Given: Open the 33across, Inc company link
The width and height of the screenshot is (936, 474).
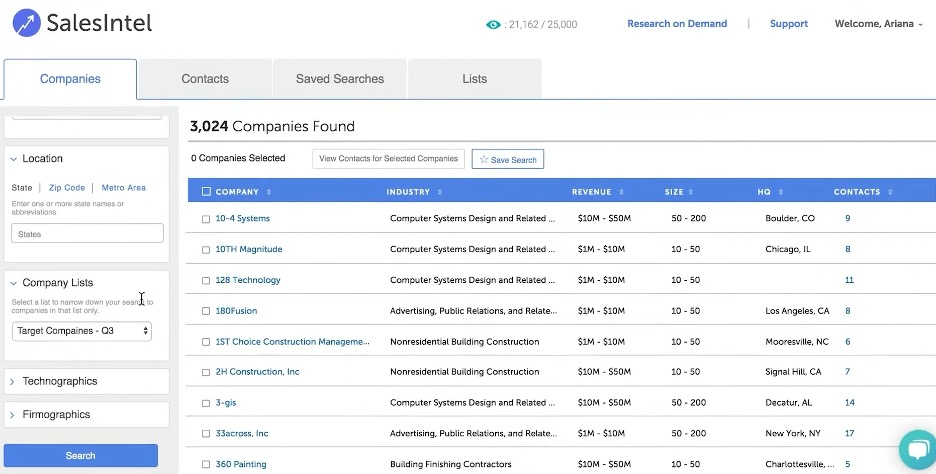Looking at the screenshot, I should 242,433.
